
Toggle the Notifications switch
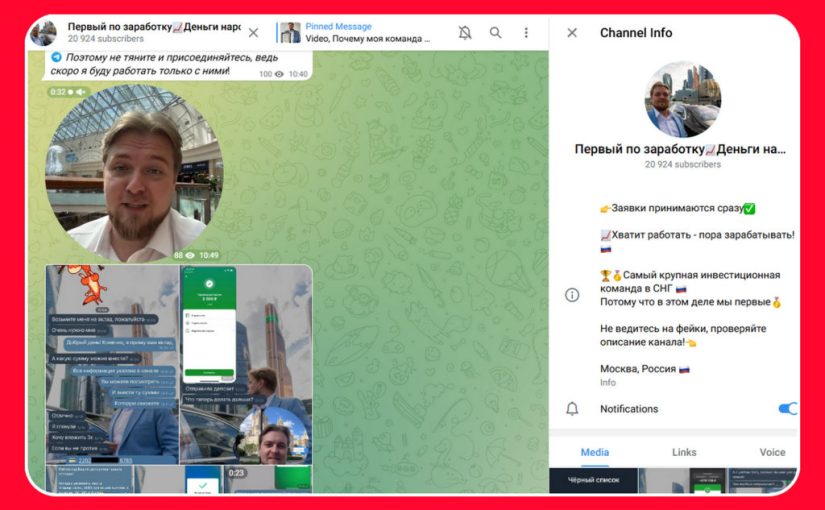(x=787, y=409)
